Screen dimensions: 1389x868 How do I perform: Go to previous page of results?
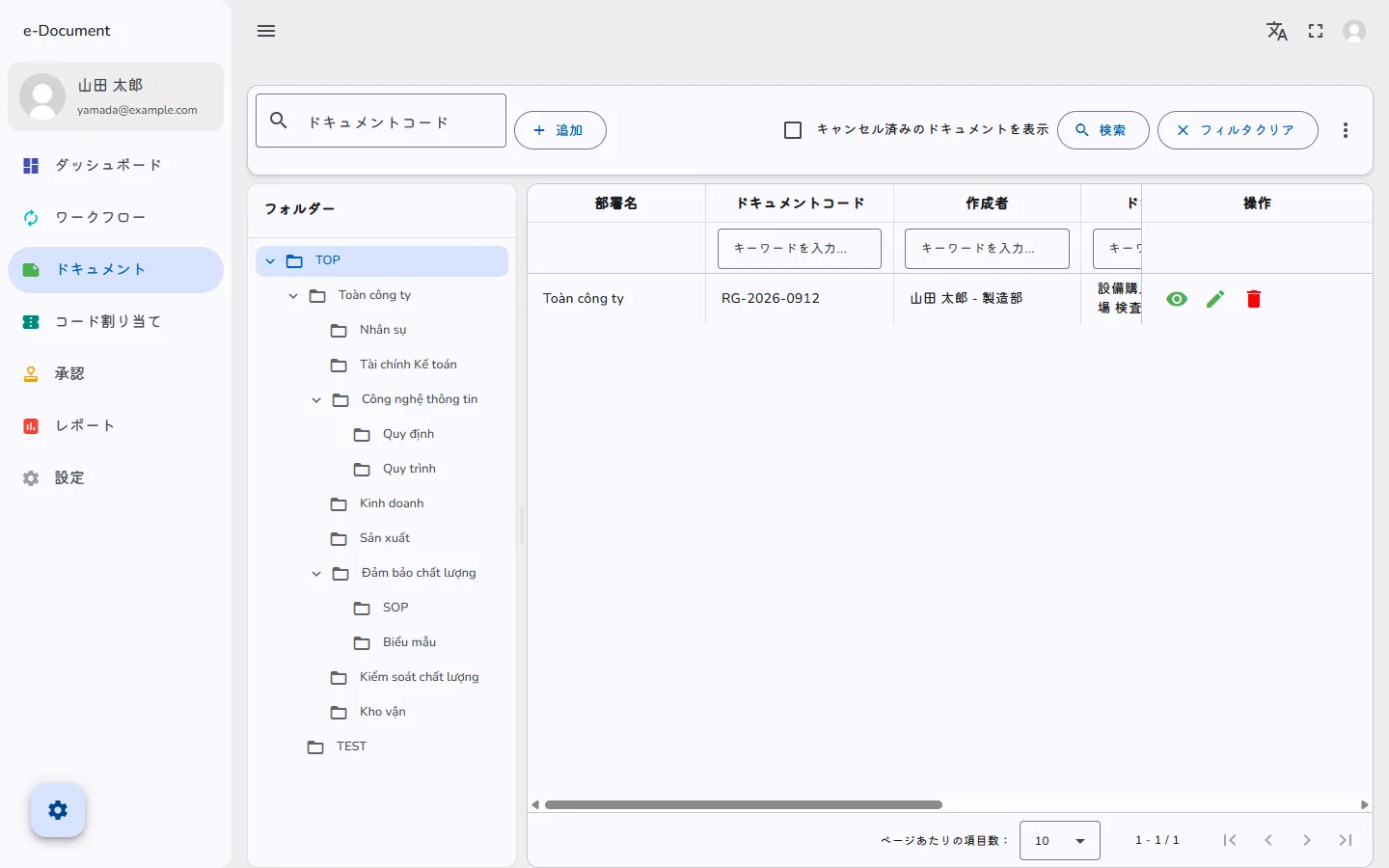click(1268, 840)
